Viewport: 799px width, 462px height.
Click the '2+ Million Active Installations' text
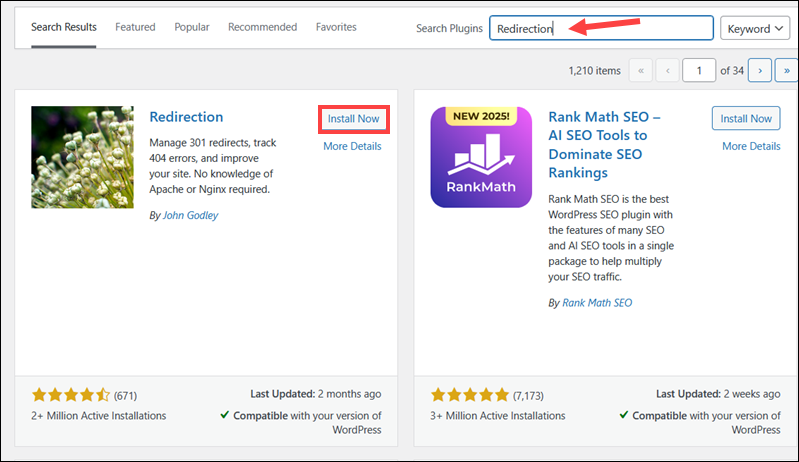pos(99,416)
